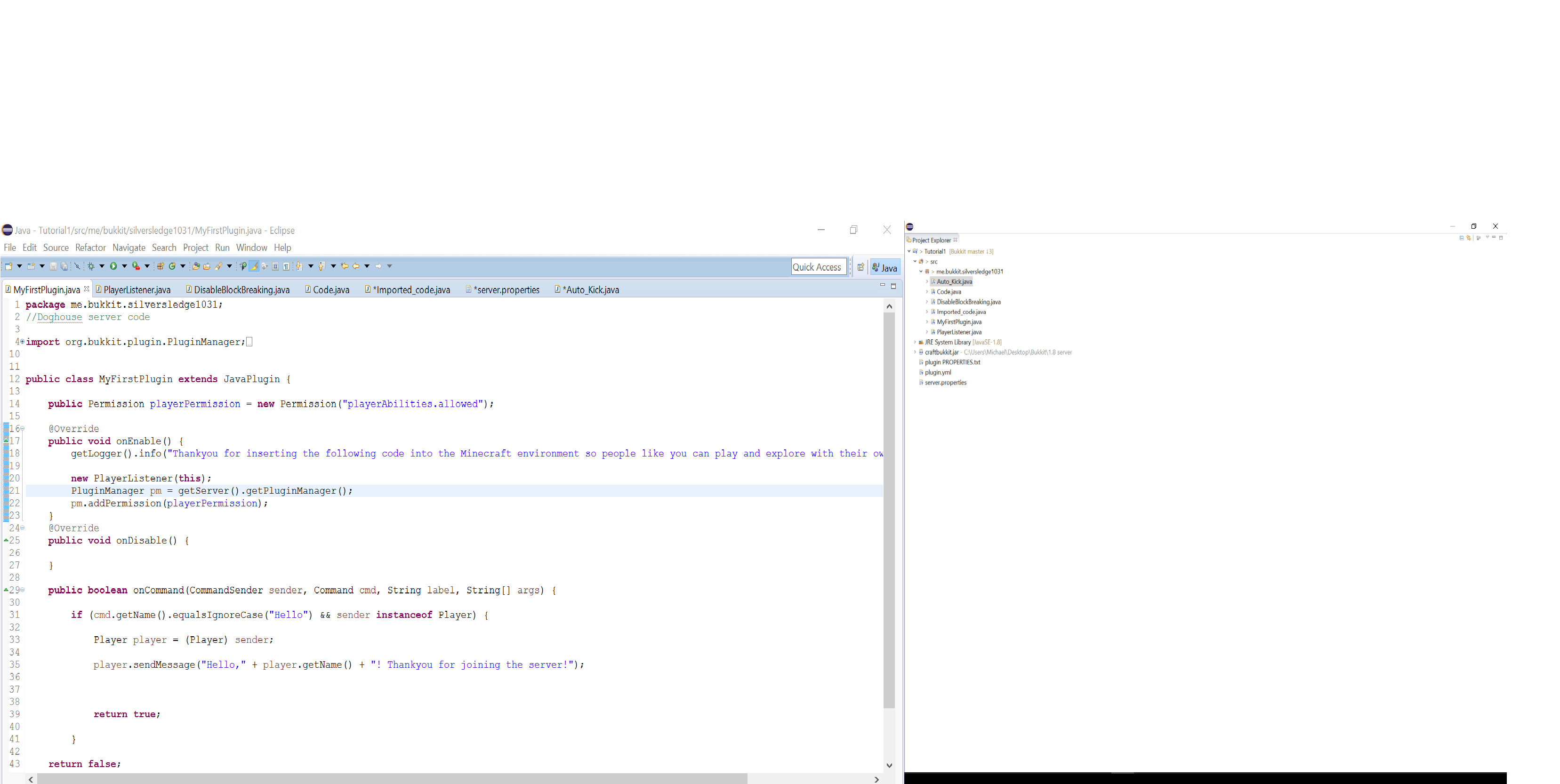The width and height of the screenshot is (1560, 784).
Task: Open the Search dialog from the toolbar
Action: [x=218, y=267]
